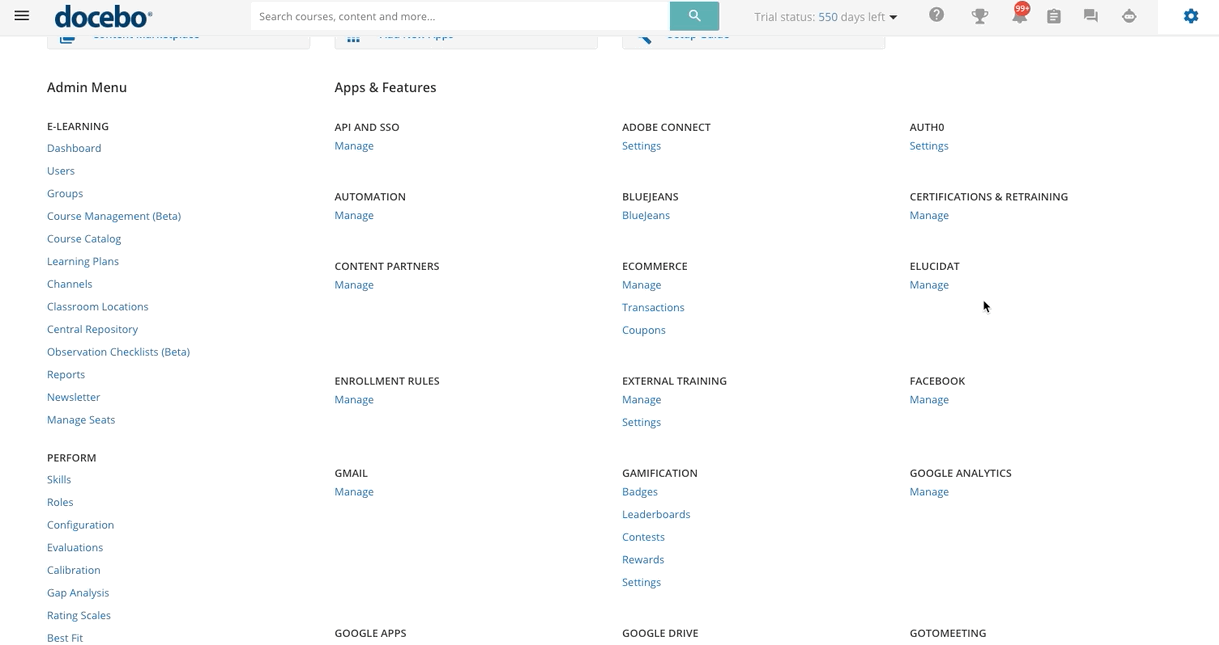Open Gap Analysis under Perform

(x=78, y=593)
